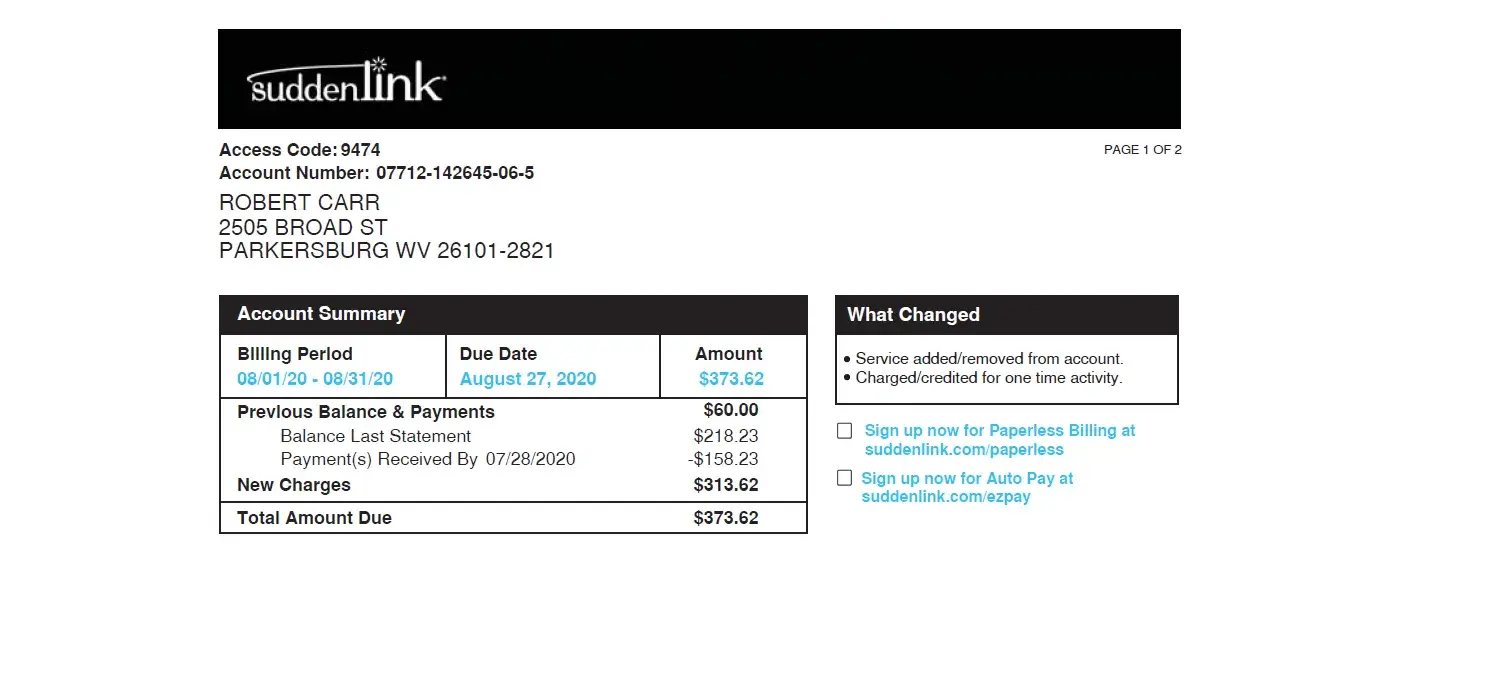Click the What Changed header
This screenshot has width=1497, height=675.
(913, 315)
